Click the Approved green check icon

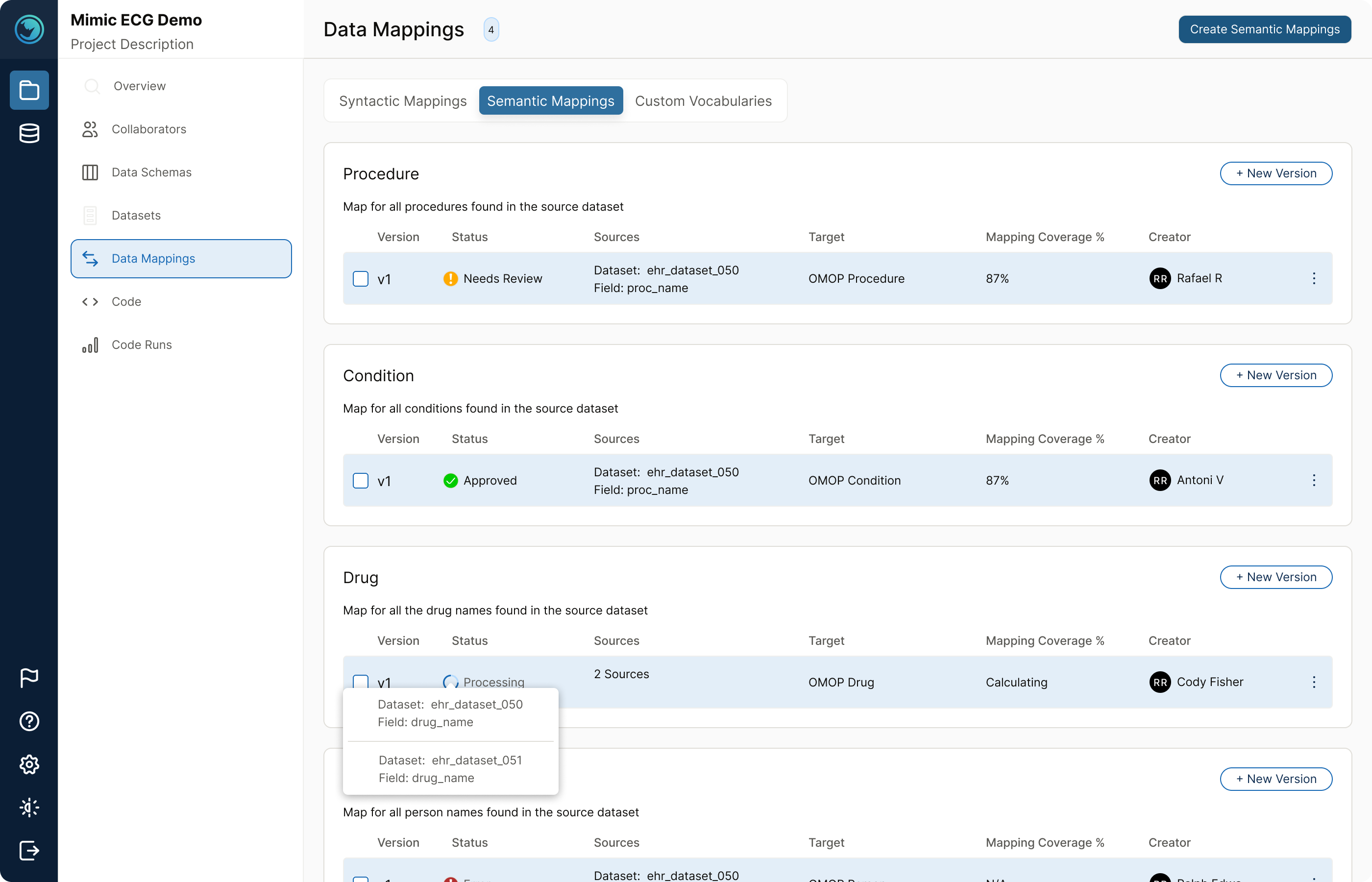[x=451, y=481]
